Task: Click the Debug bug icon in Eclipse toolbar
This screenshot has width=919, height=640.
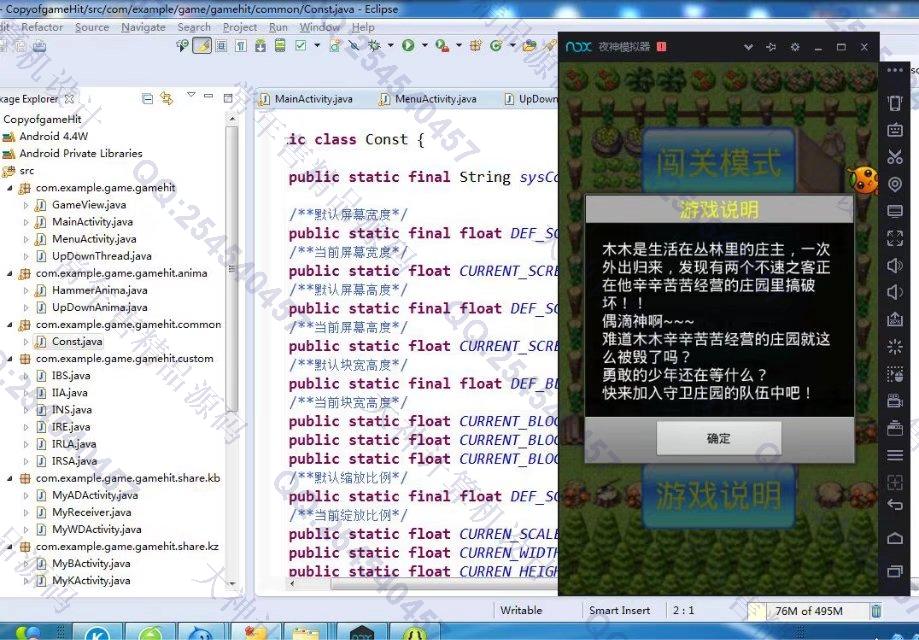Action: pos(374,45)
